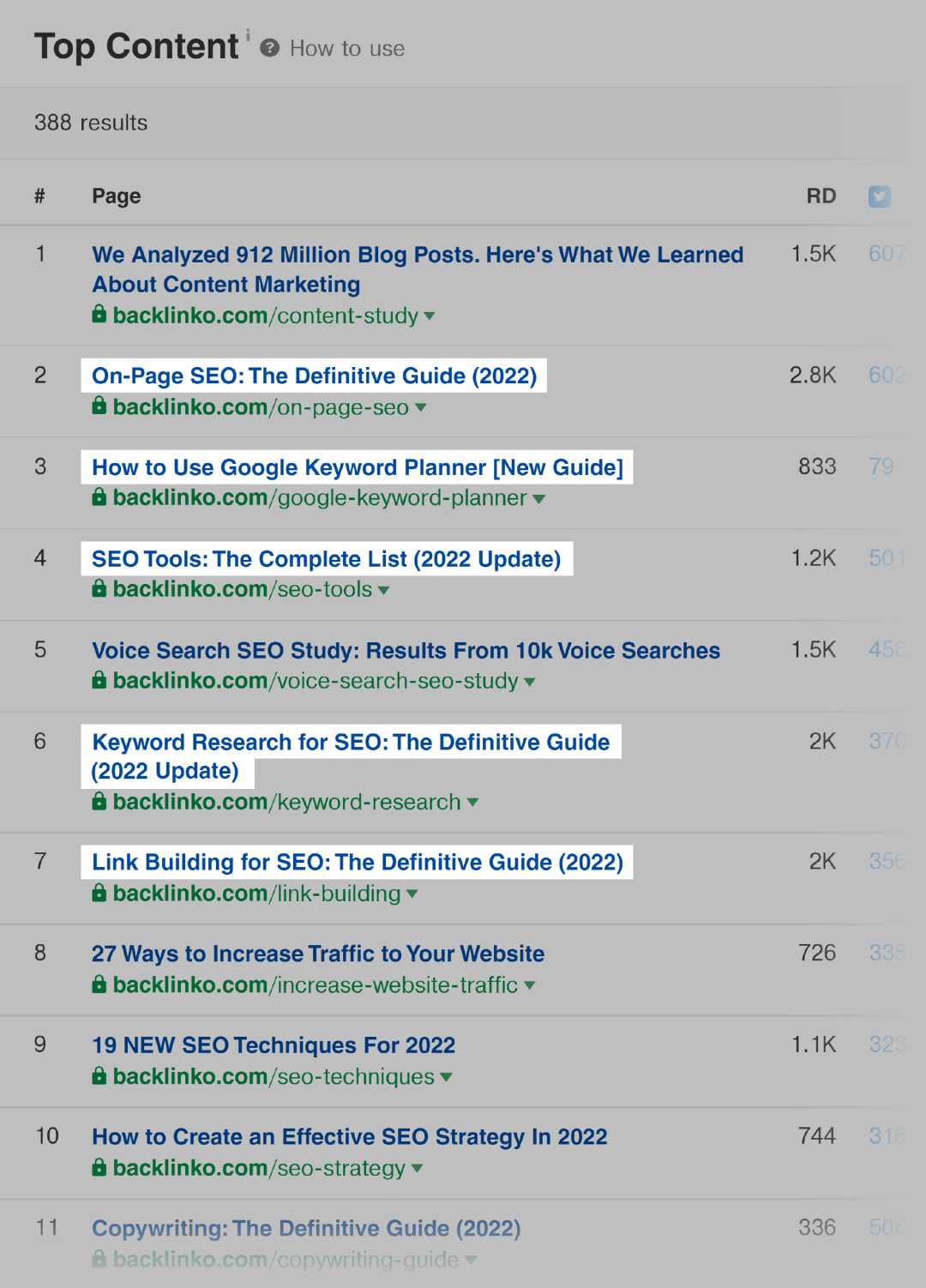Follow the backlinko.com/seo-techniques URL
This screenshot has width=926, height=1288.
tap(274, 1077)
